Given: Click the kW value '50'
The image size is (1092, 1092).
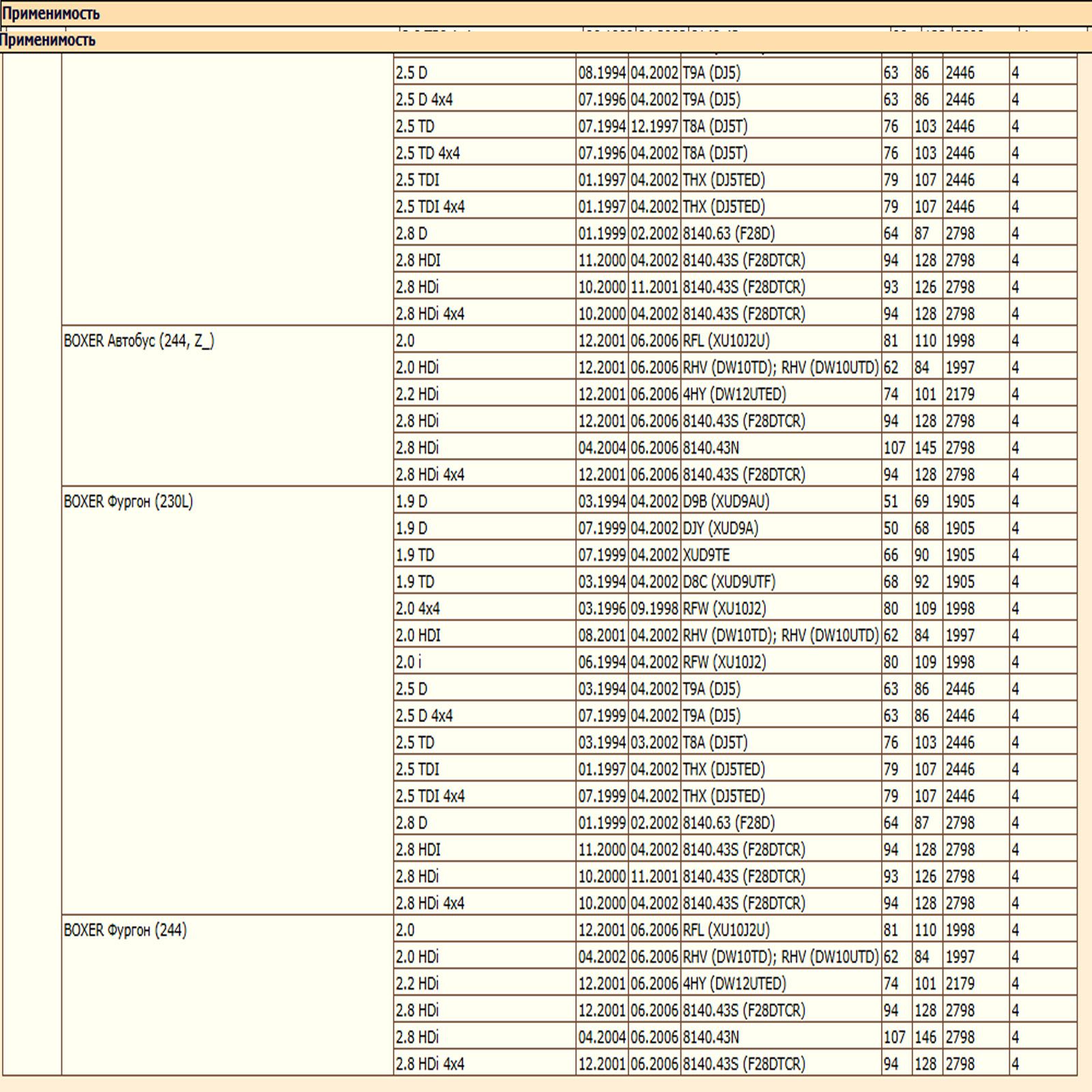Looking at the screenshot, I should pyautogui.click(x=891, y=528).
